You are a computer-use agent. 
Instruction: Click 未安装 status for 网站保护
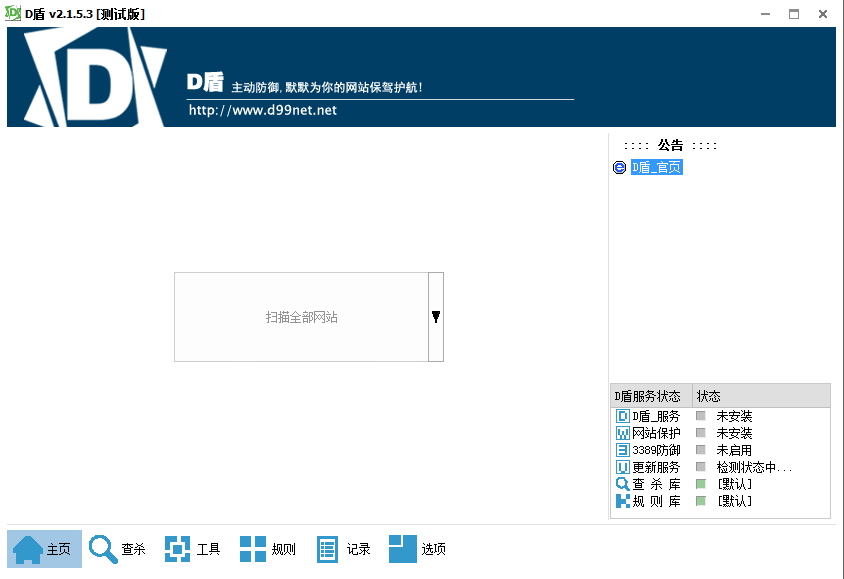(x=734, y=433)
